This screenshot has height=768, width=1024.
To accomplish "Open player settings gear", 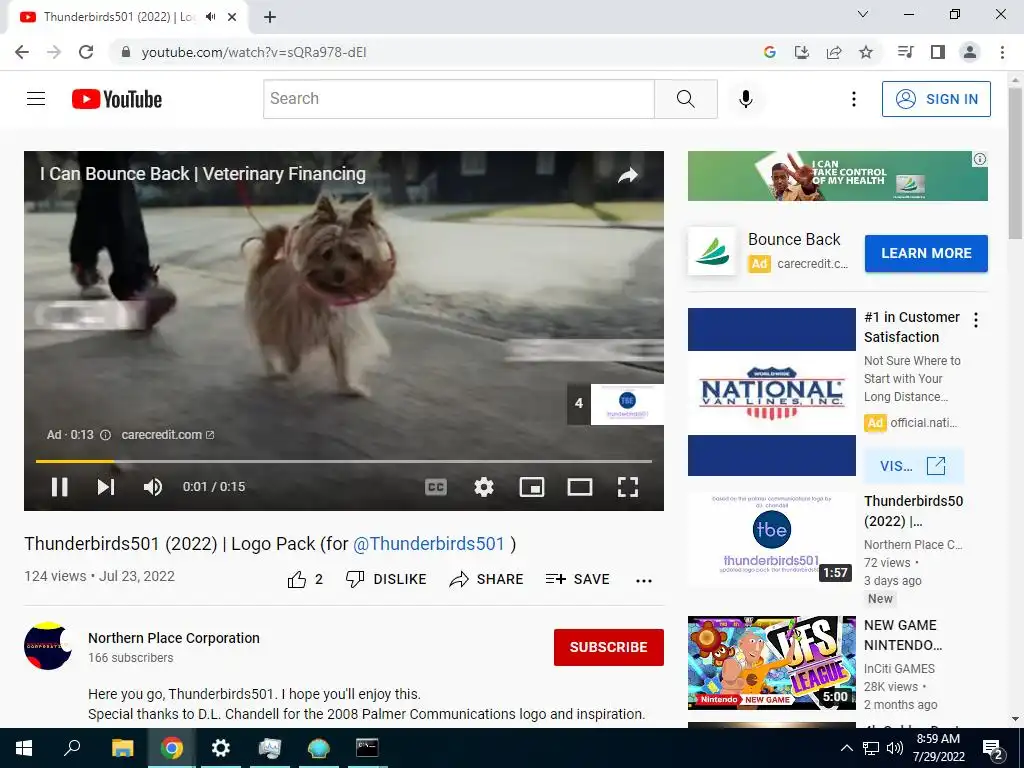I will pyautogui.click(x=484, y=487).
